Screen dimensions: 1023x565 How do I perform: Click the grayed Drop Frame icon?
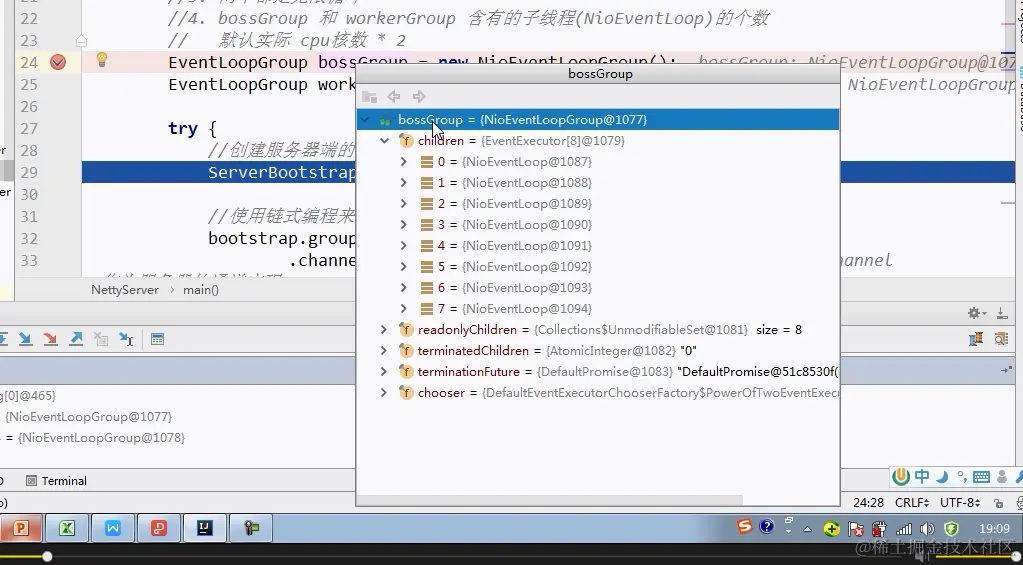tap(100, 339)
